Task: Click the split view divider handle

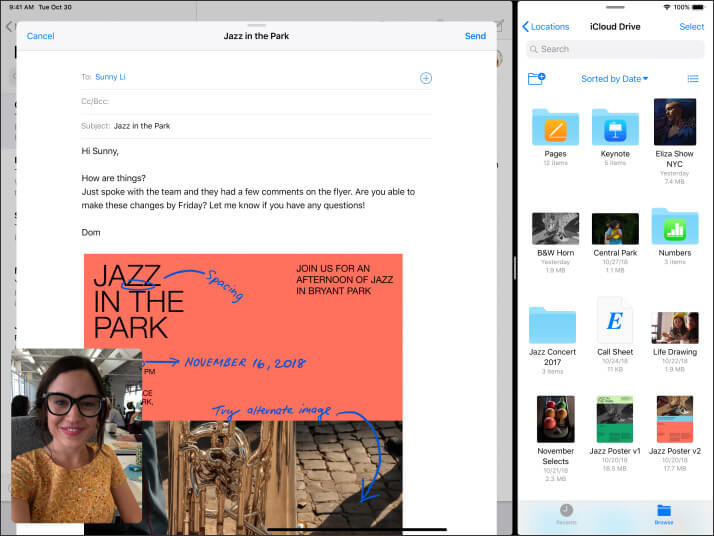Action: click(x=514, y=268)
